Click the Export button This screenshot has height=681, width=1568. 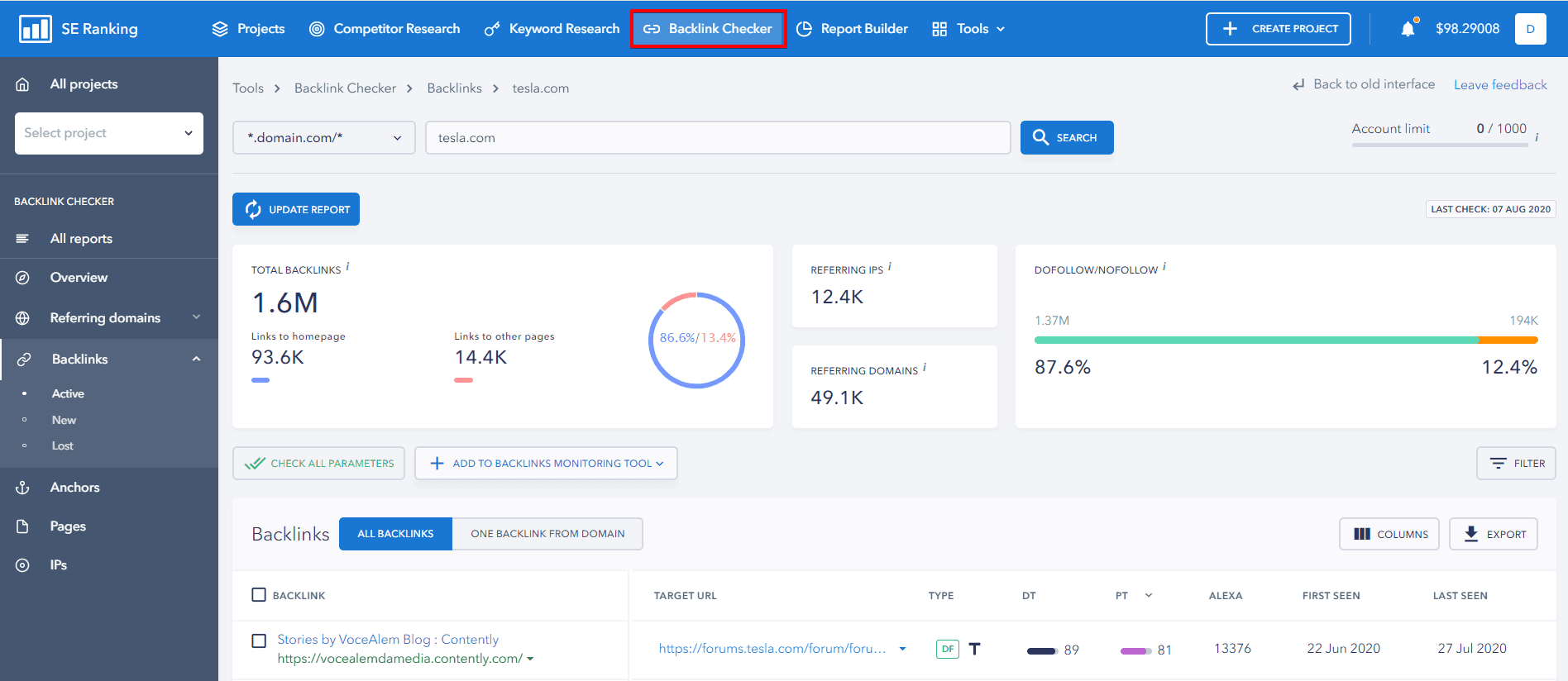click(x=1494, y=534)
